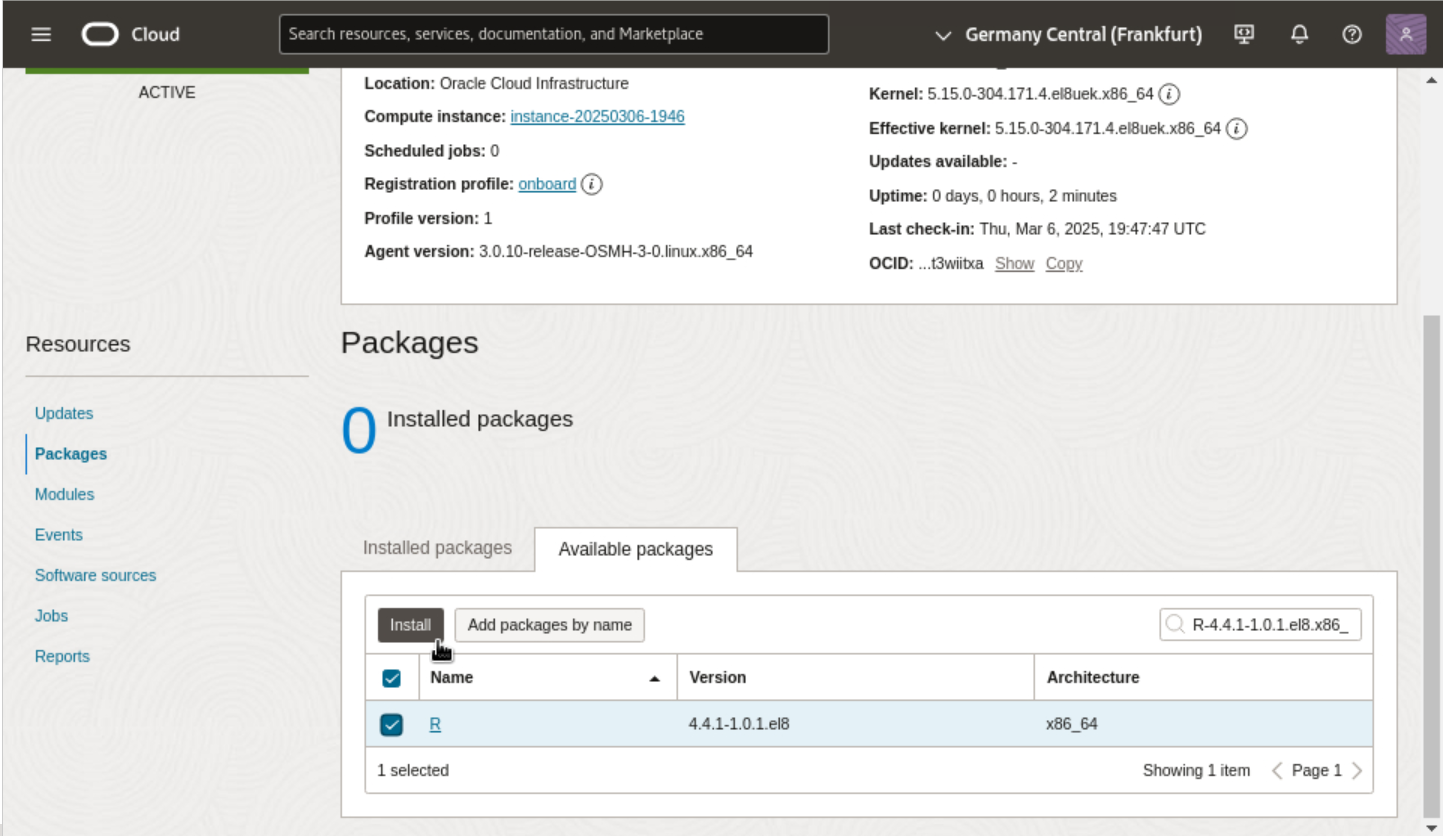Click the package filter search field
Viewport: 1443px width, 836px height.
pos(1260,626)
